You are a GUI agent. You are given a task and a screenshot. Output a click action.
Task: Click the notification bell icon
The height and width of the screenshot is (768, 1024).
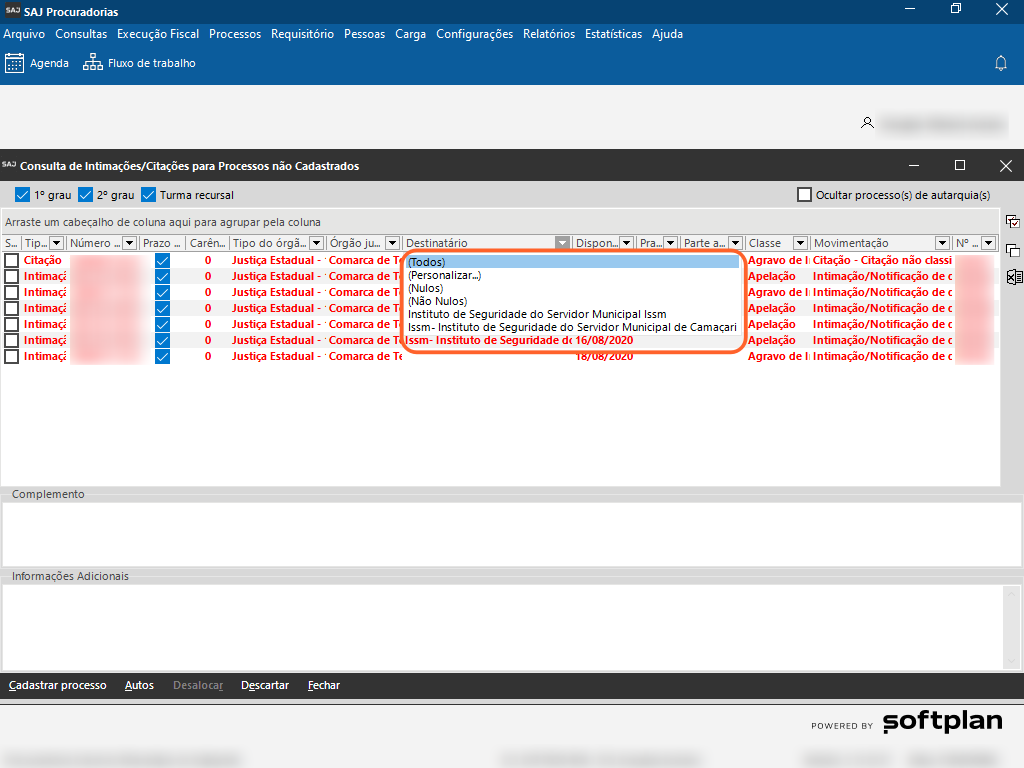(1000, 63)
